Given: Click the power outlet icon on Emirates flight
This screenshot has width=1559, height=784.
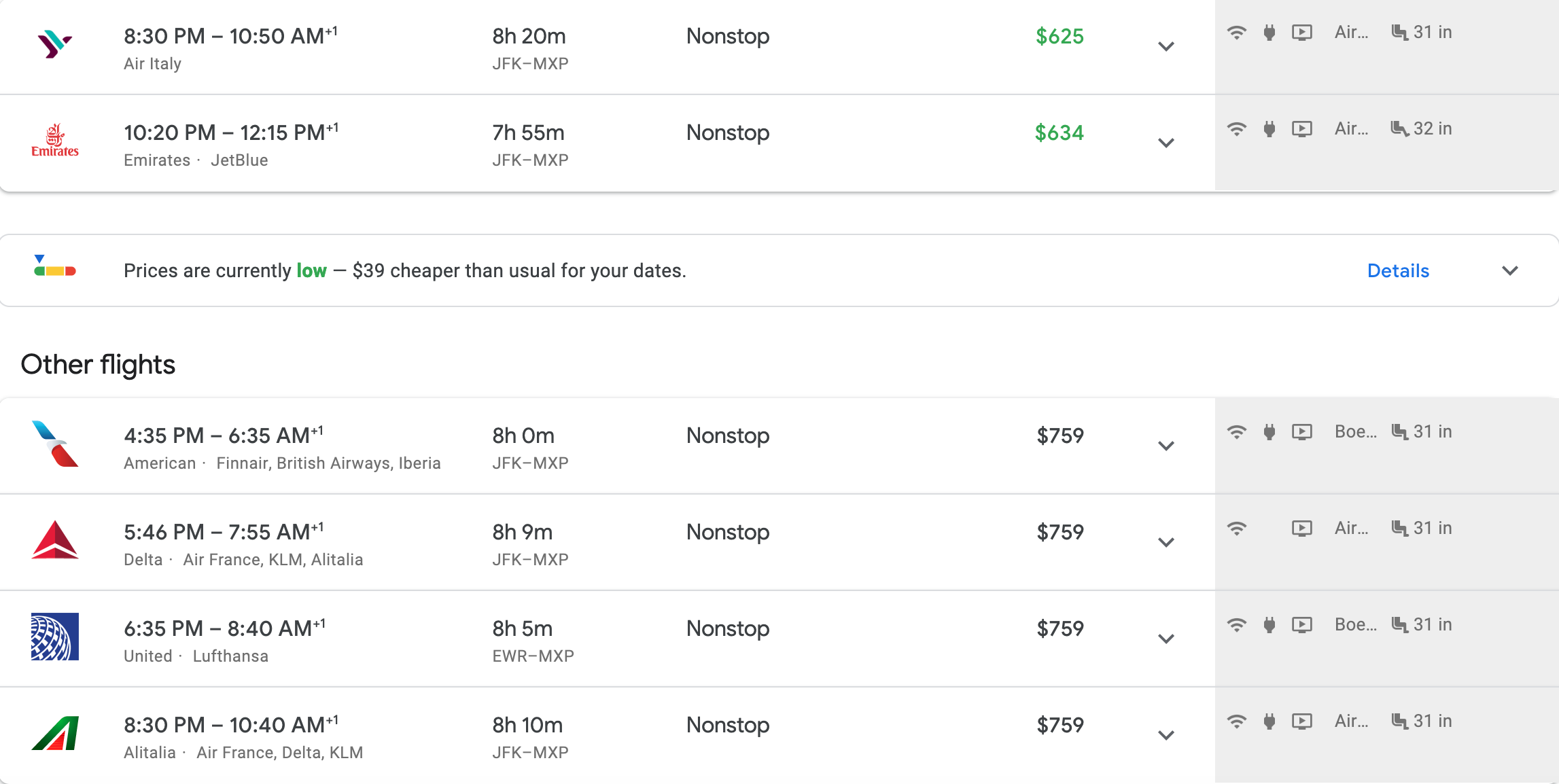Looking at the screenshot, I should point(1269,129).
